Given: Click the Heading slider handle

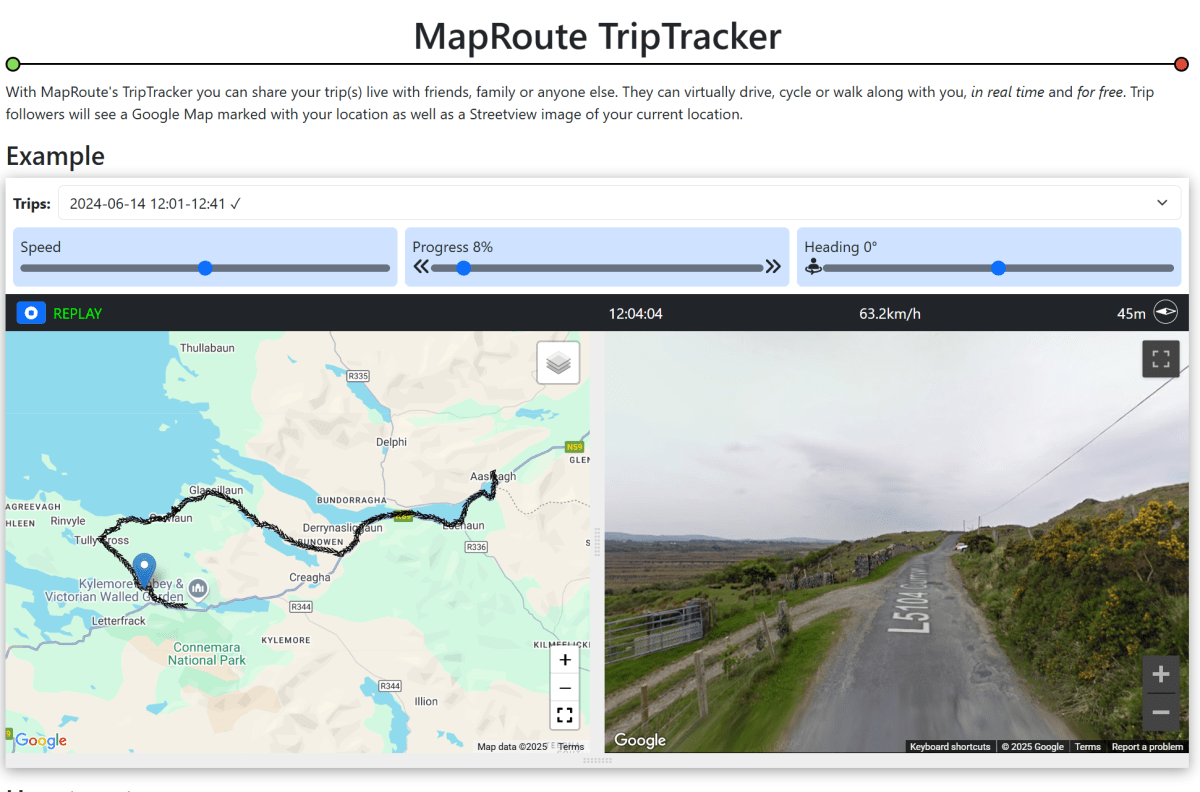Looking at the screenshot, I should 998,268.
